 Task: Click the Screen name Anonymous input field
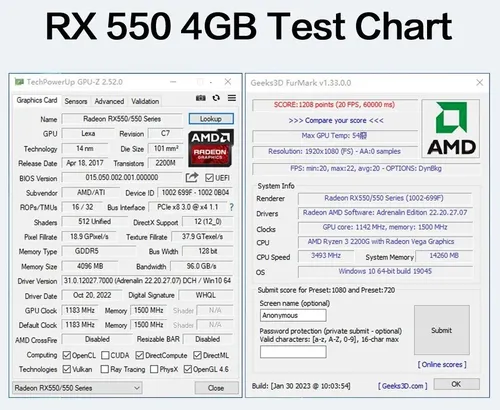pos(293,315)
